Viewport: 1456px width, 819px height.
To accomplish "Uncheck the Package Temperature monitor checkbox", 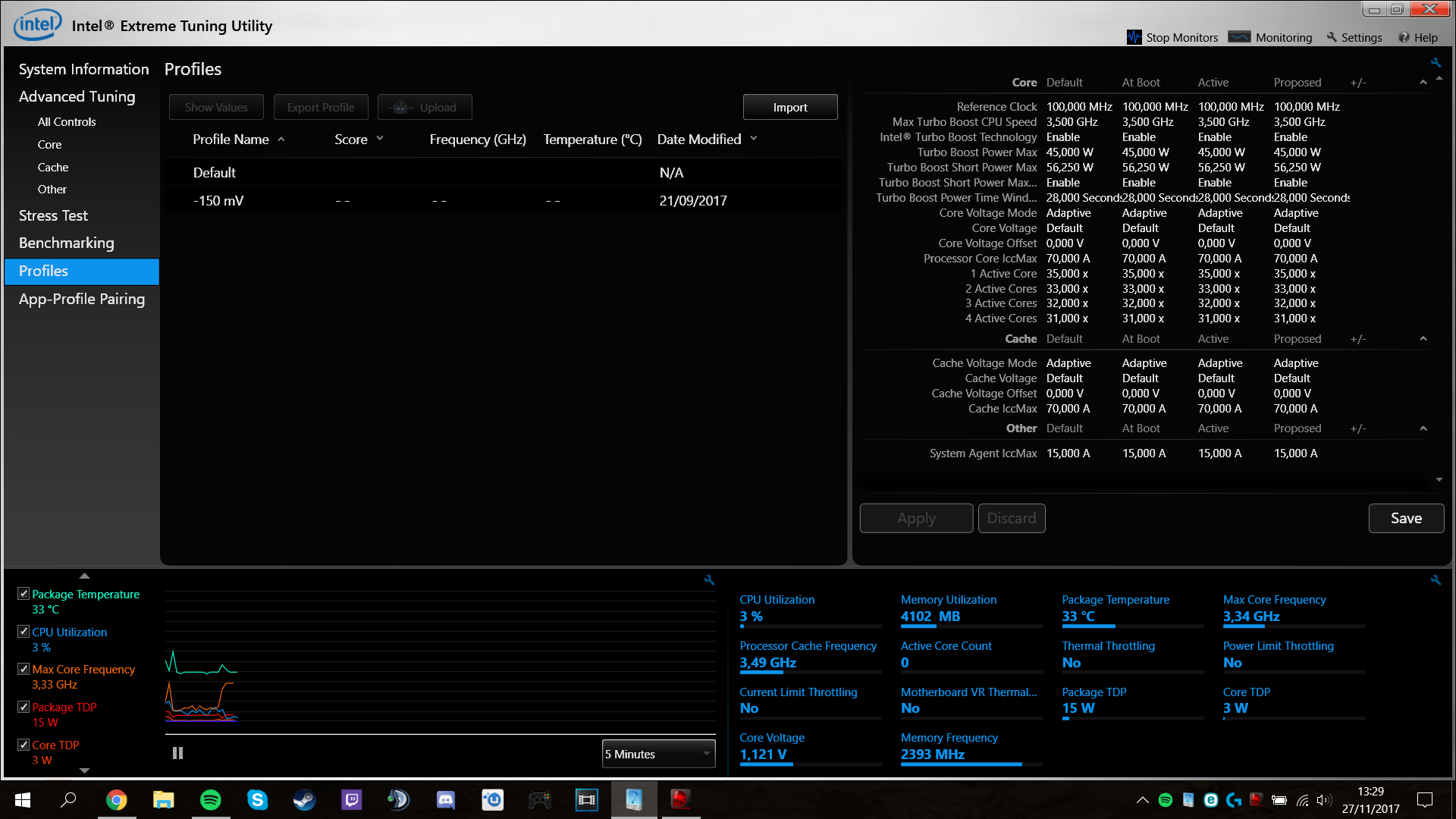I will [x=24, y=594].
